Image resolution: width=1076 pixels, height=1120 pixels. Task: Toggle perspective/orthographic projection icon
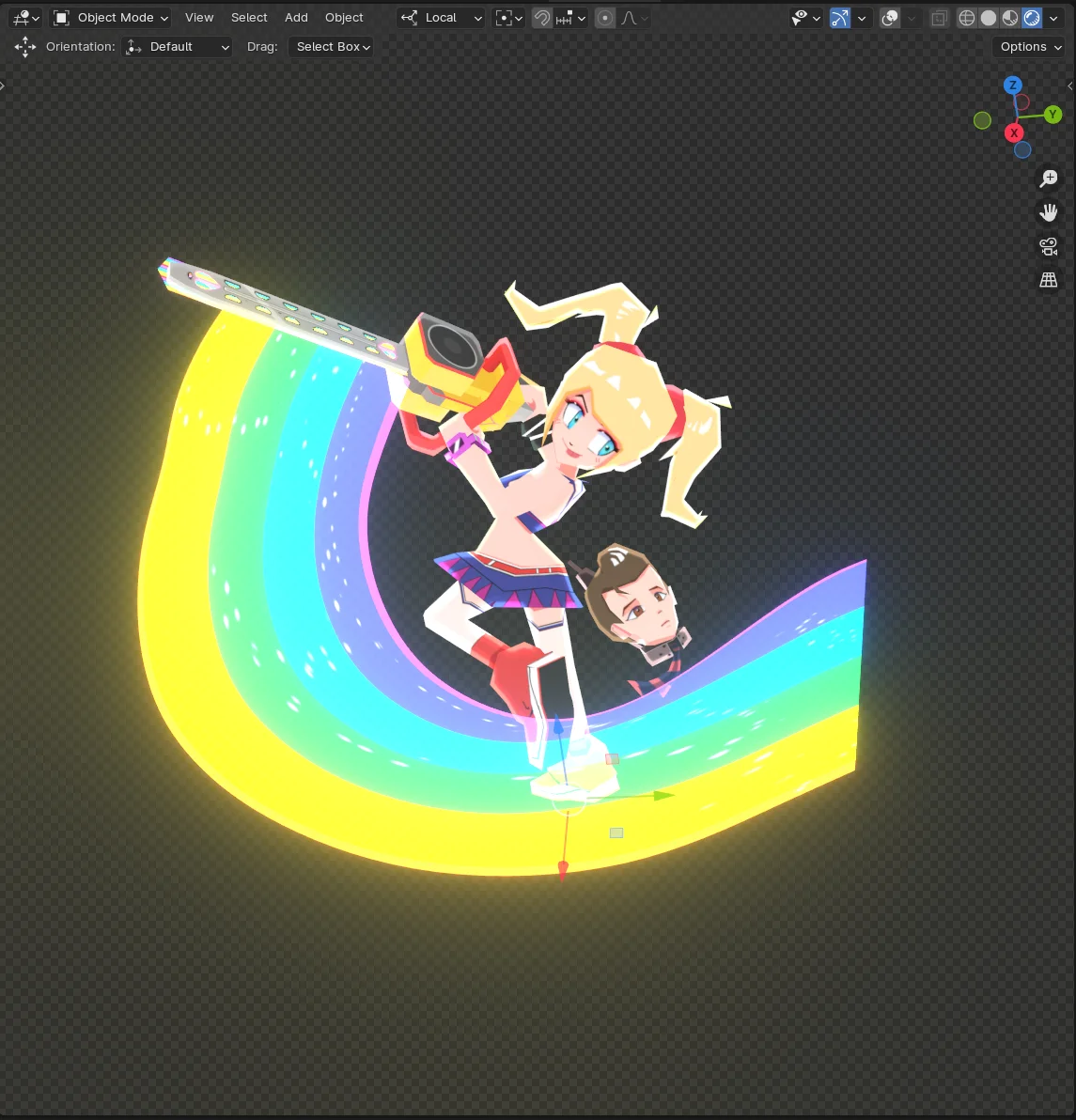pos(1048,279)
